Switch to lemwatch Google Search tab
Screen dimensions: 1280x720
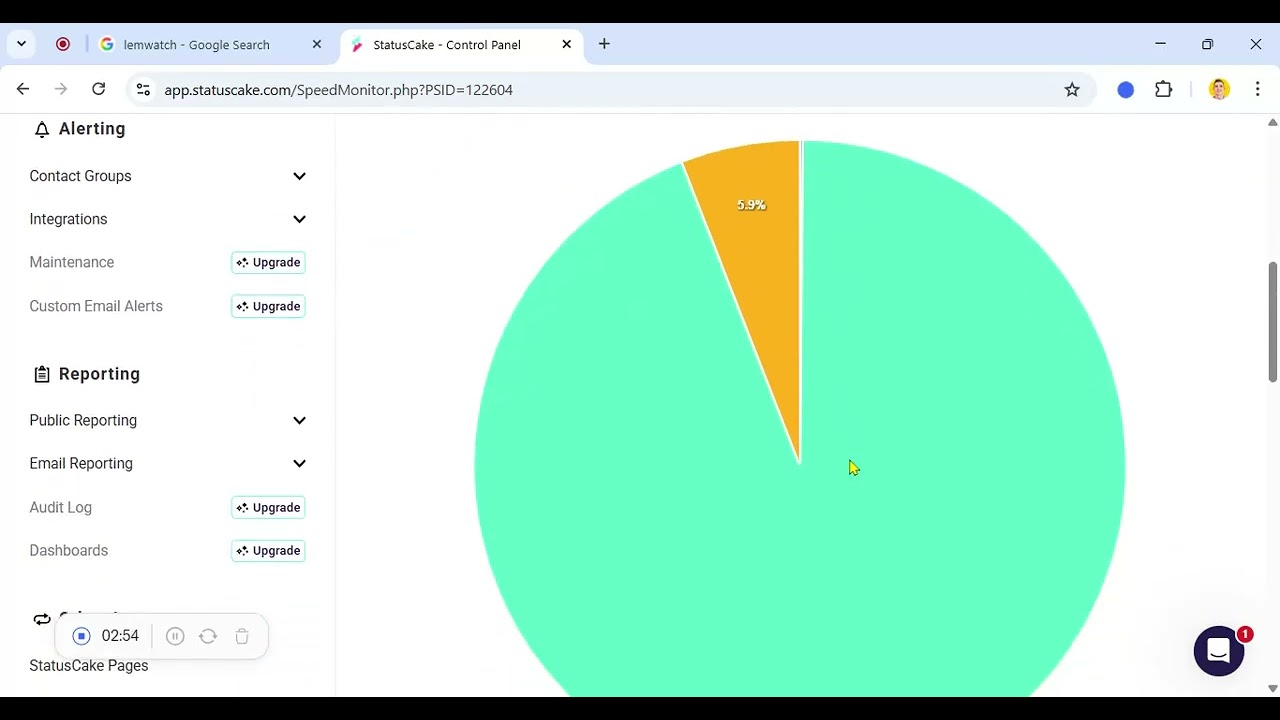tap(211, 44)
